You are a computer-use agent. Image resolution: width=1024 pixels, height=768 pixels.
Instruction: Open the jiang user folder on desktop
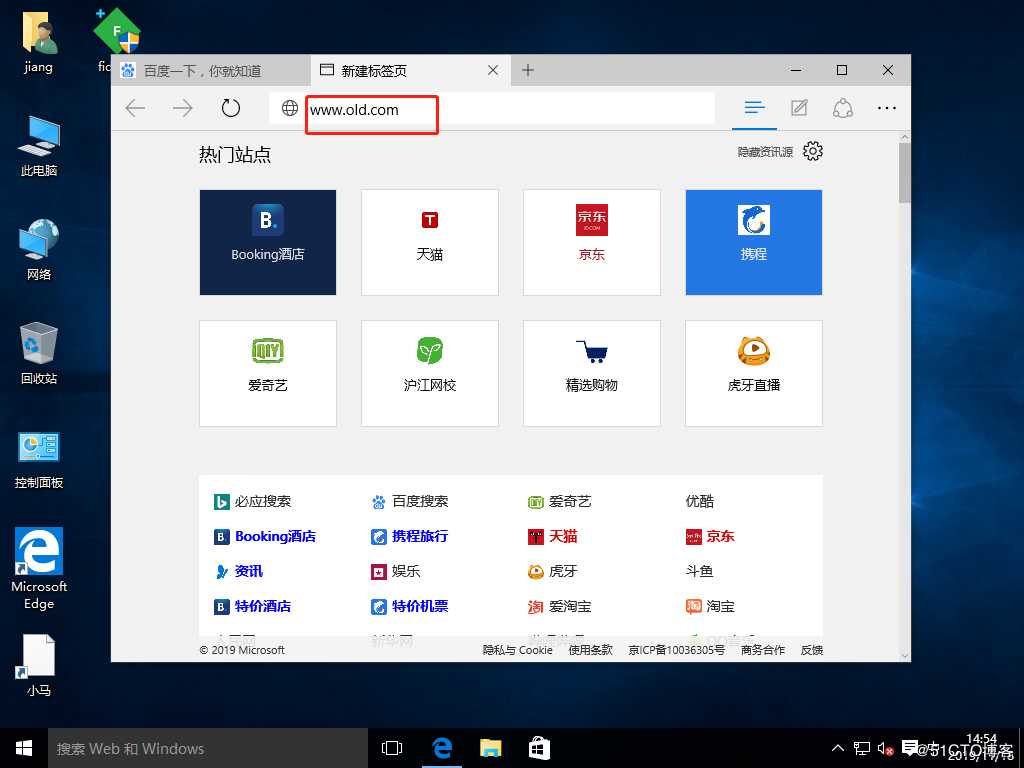pyautogui.click(x=39, y=44)
